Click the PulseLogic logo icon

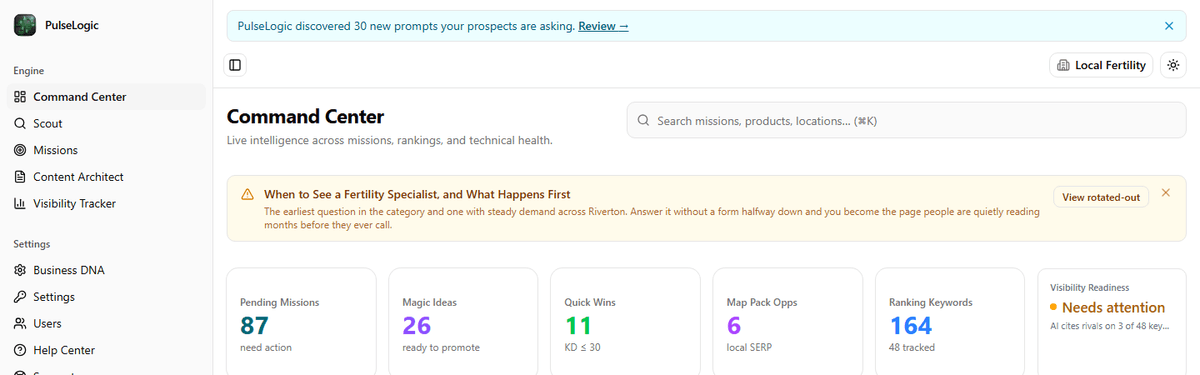click(25, 25)
